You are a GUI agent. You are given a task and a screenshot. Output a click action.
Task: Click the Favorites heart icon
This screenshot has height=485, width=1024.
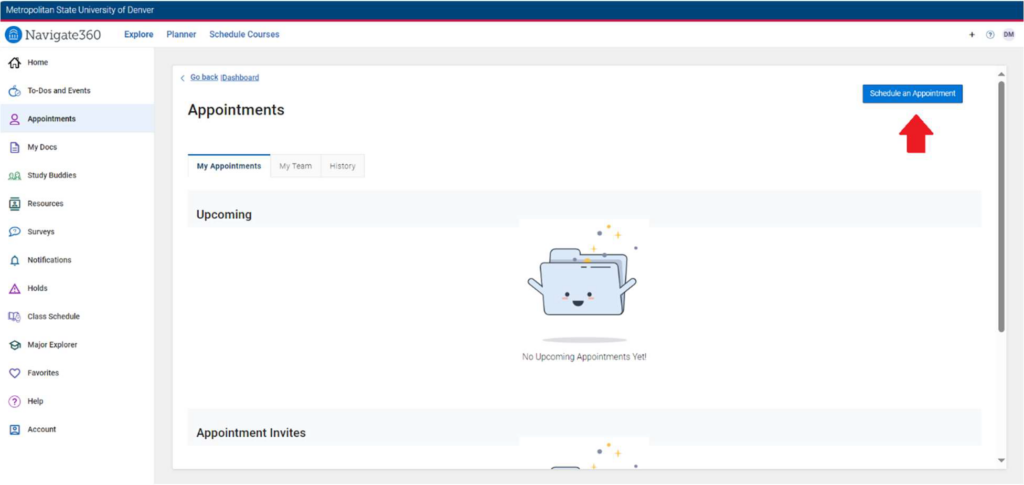tap(14, 373)
